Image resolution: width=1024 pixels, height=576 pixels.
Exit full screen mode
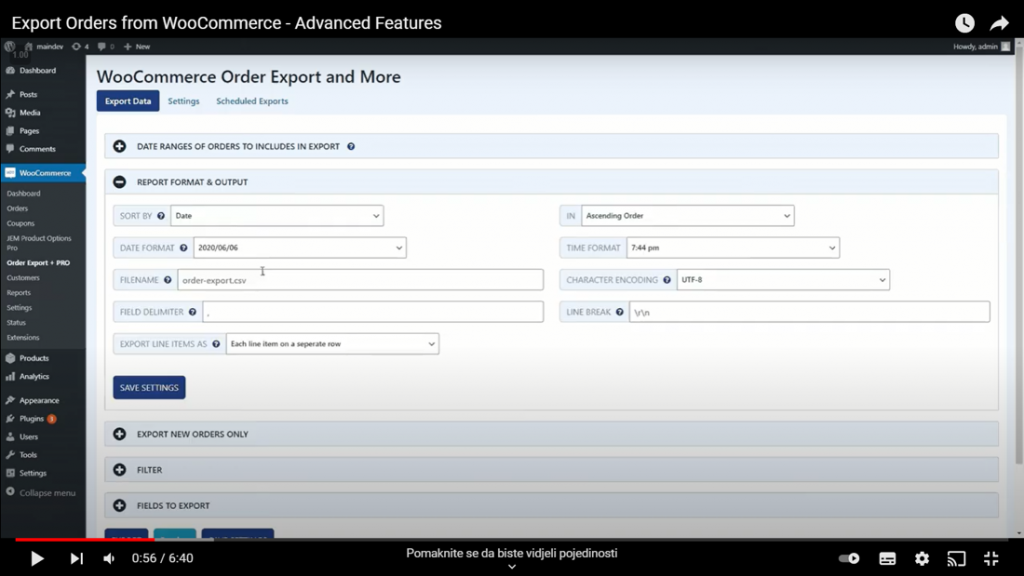[991, 558]
